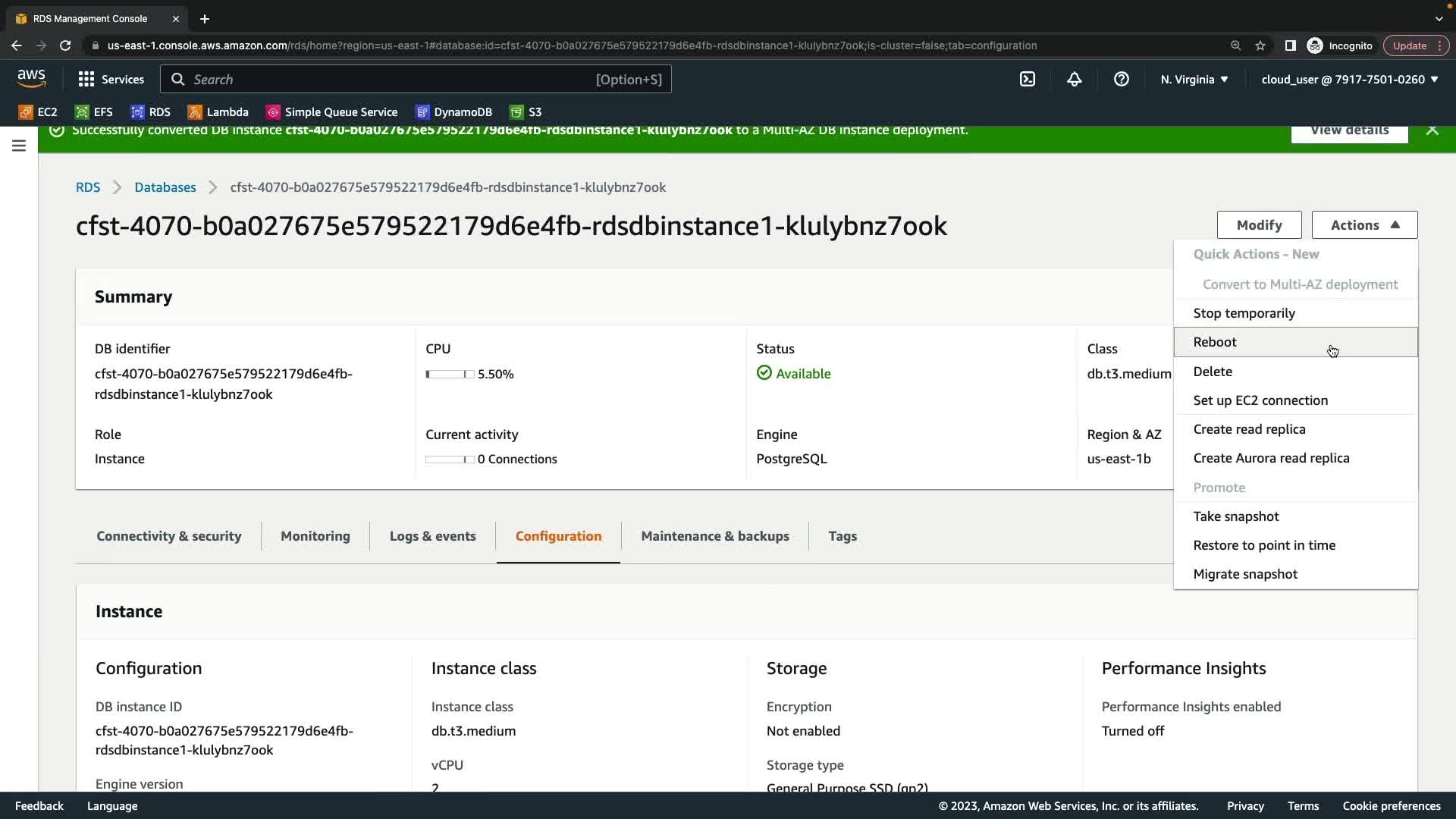Collapse the Actions dropdown button
This screenshot has height=819, width=1456.
click(1364, 225)
